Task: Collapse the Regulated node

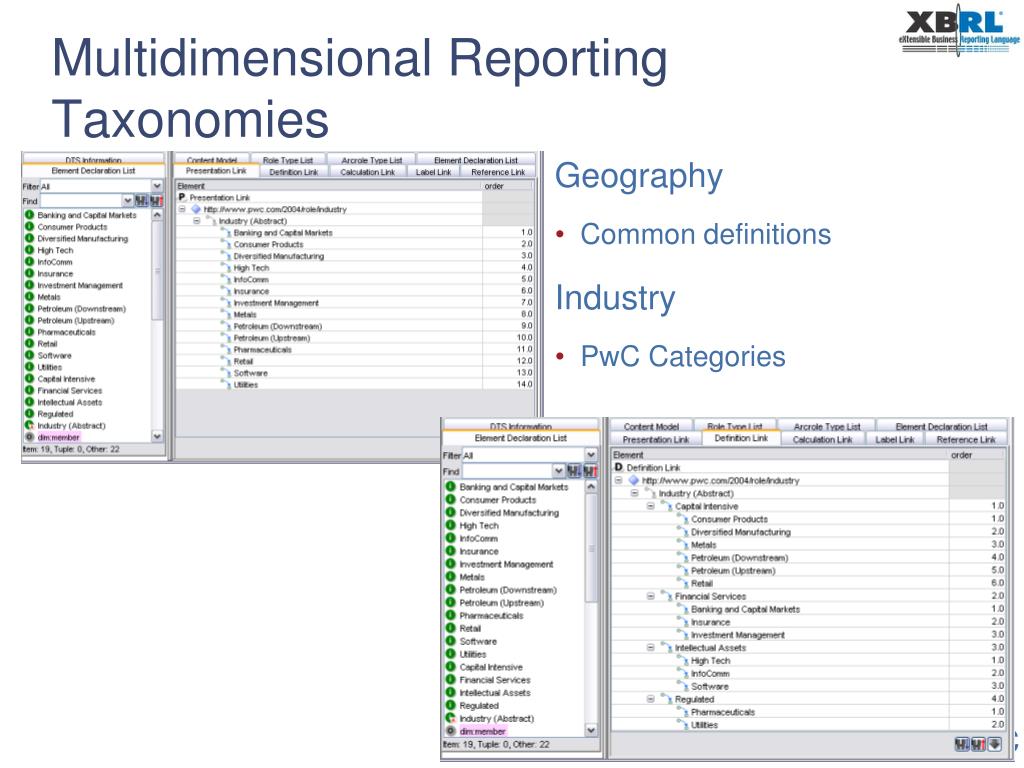Action: click(650, 699)
